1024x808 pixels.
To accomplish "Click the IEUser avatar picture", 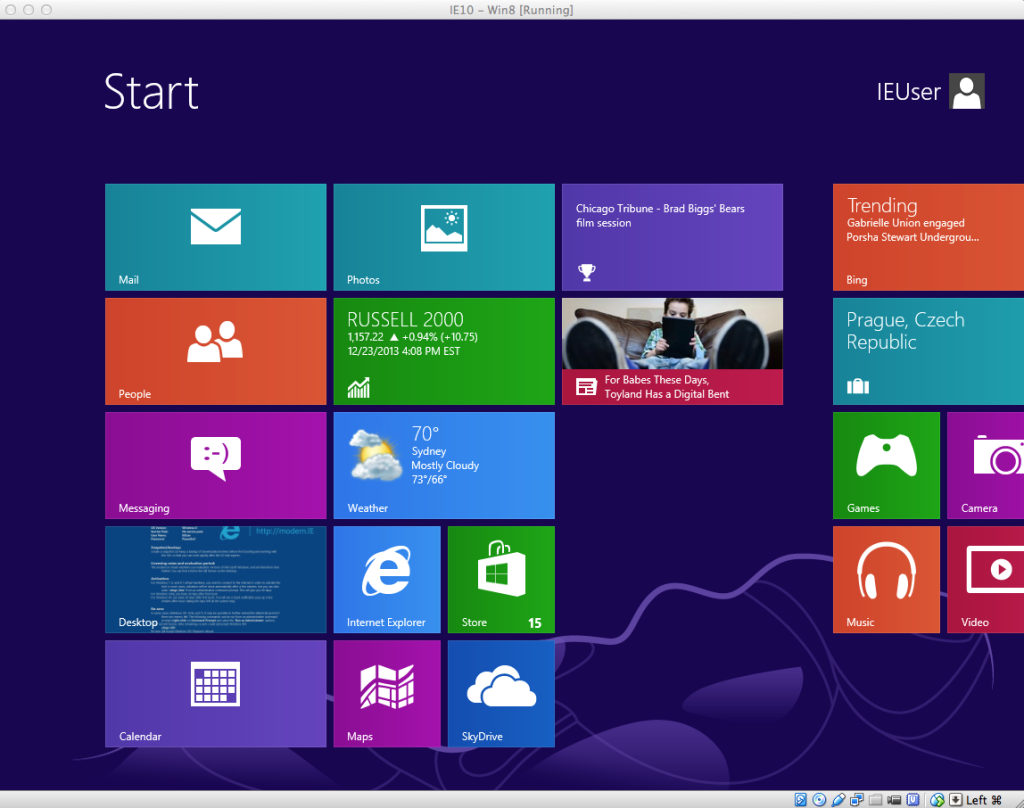I will 967,91.
